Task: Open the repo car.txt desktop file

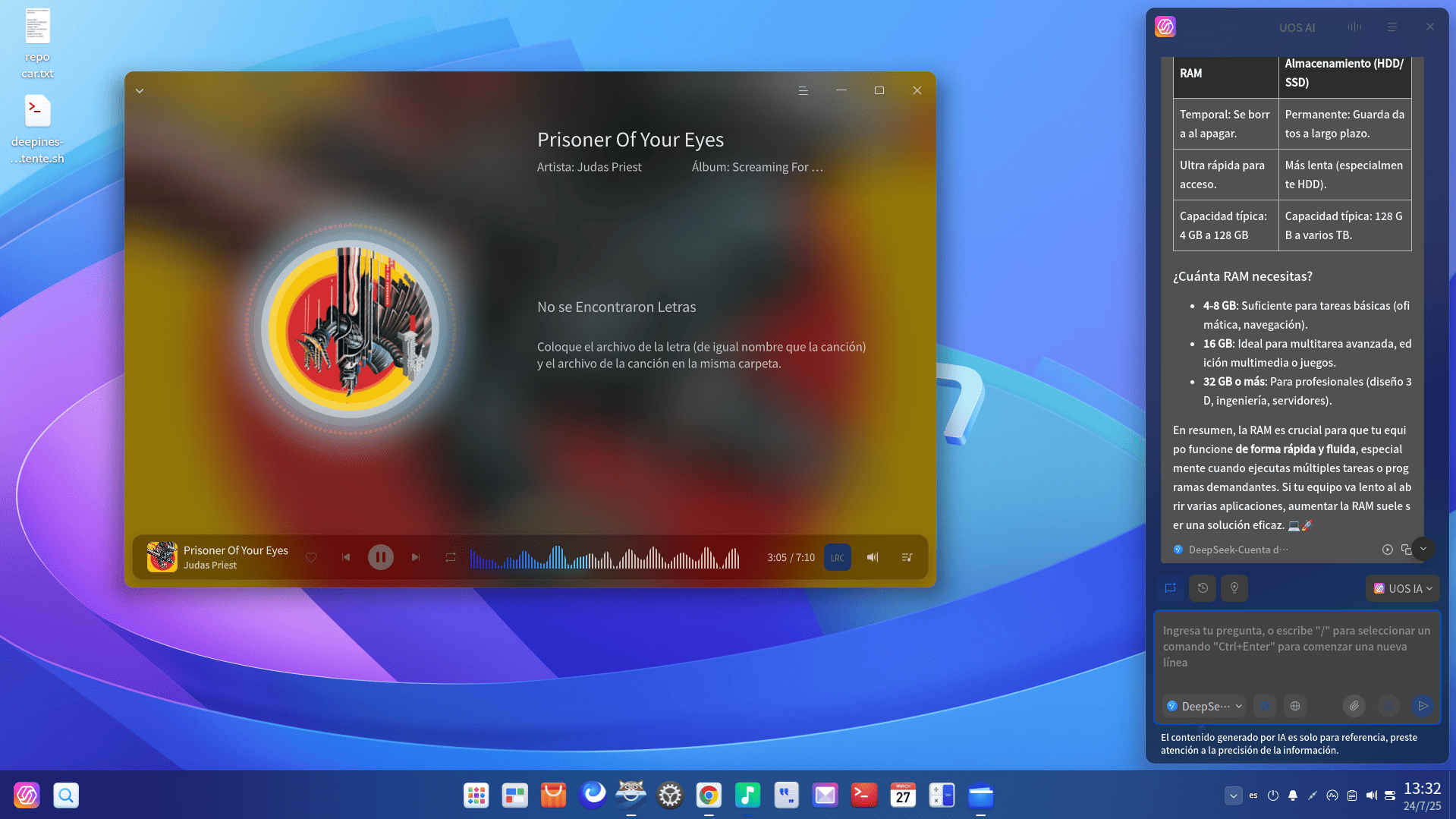Action: pyautogui.click(x=37, y=43)
